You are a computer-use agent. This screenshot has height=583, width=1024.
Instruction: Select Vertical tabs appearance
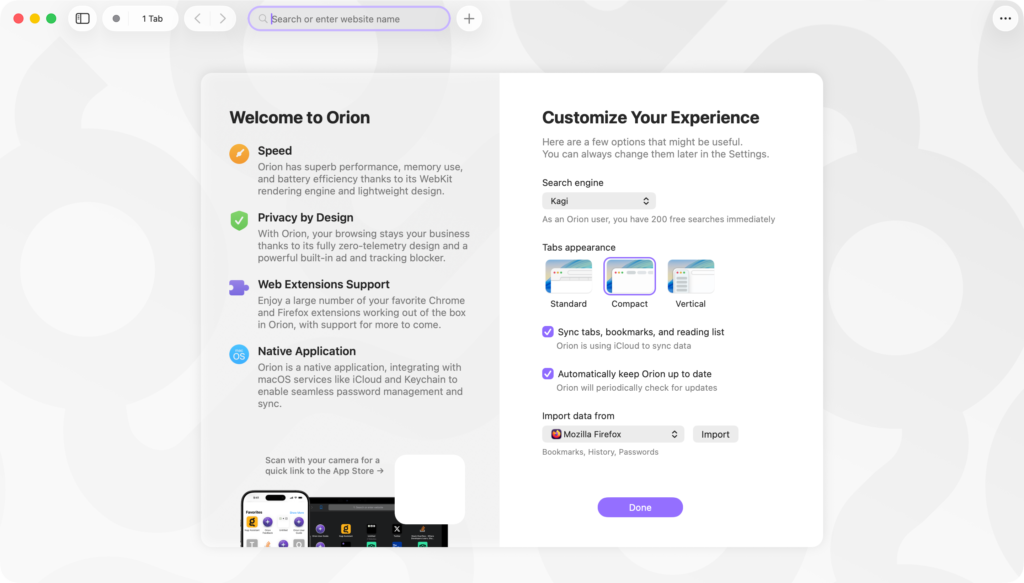click(x=690, y=283)
